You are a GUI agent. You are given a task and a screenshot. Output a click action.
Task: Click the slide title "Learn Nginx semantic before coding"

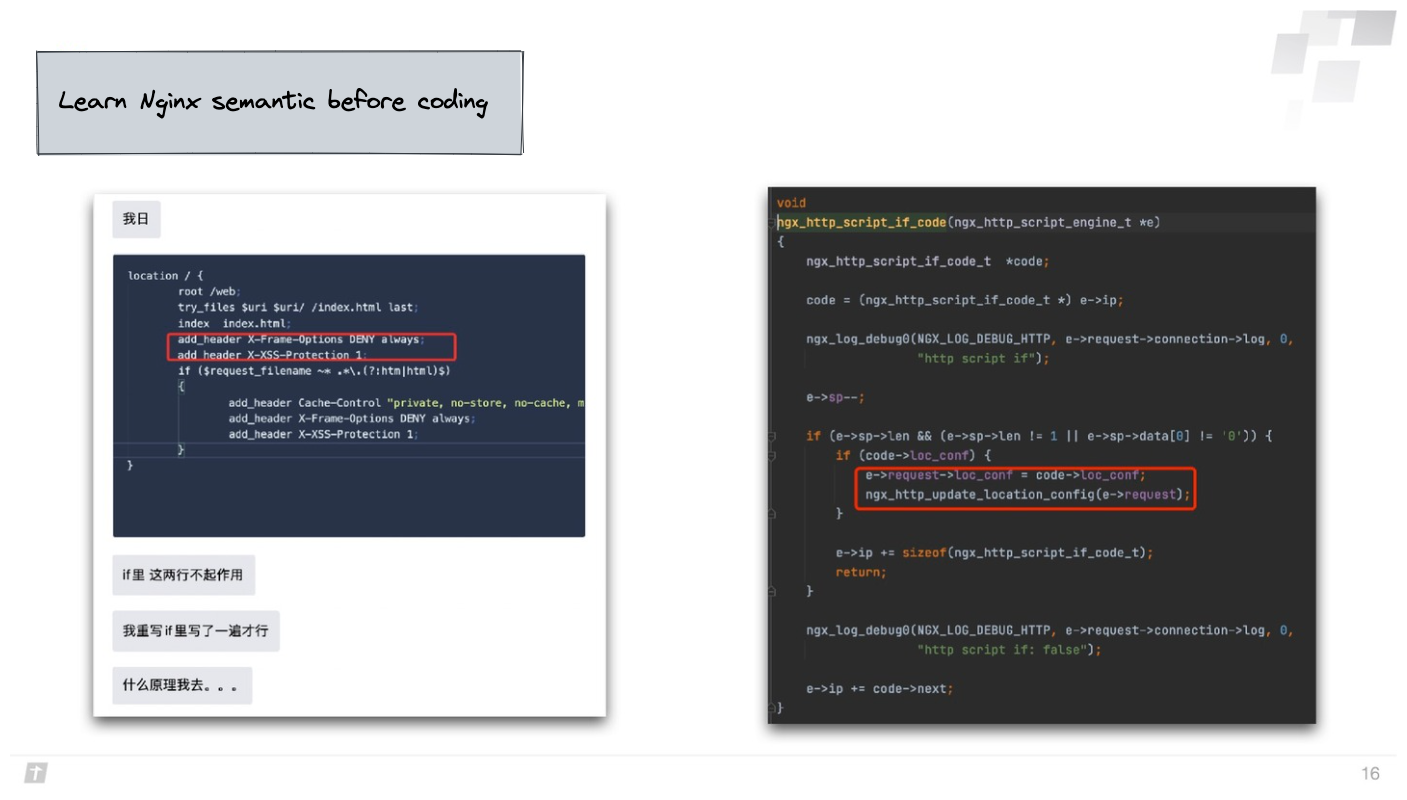[x=273, y=101]
